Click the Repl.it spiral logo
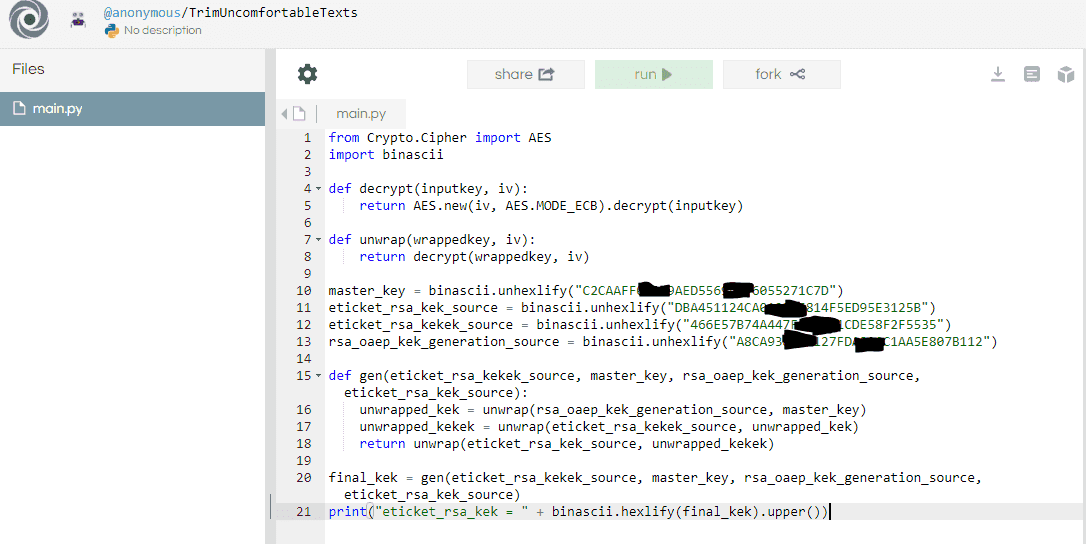 point(29,19)
